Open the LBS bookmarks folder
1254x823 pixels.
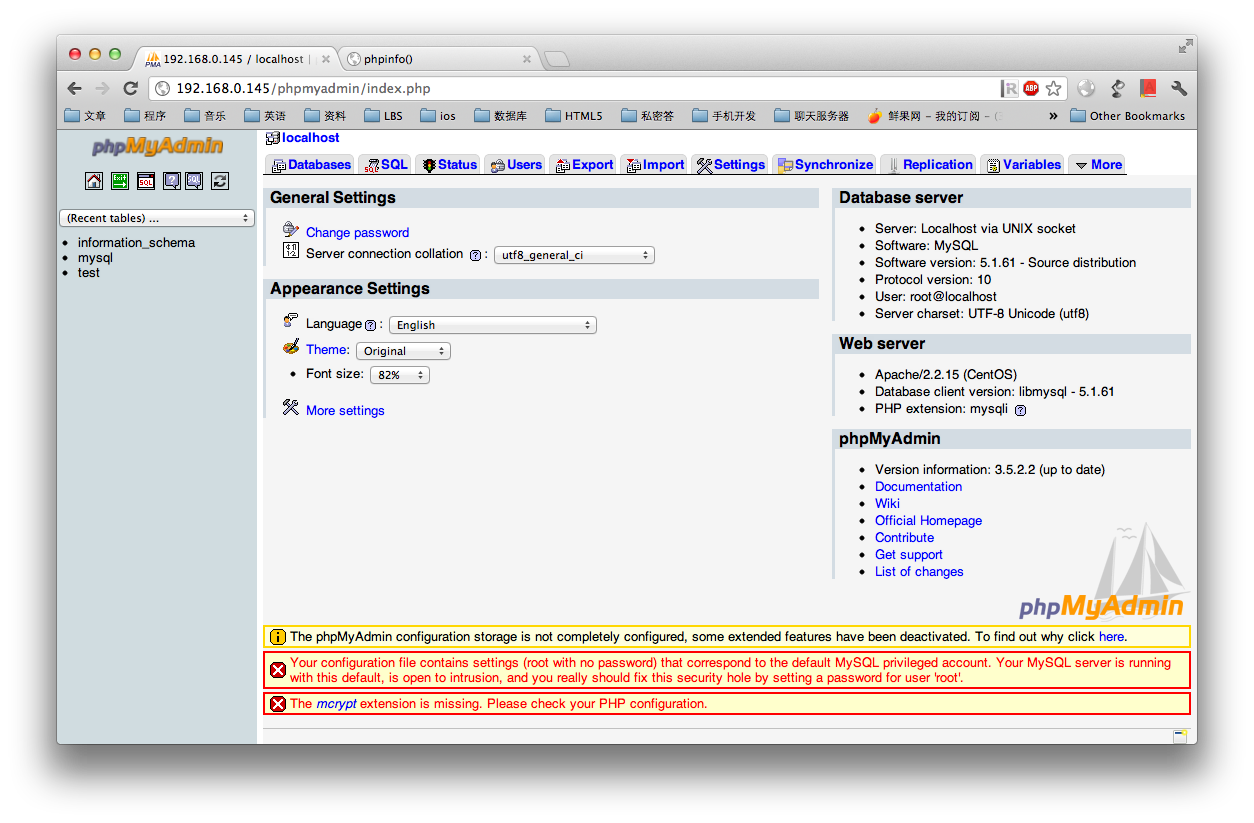point(383,116)
